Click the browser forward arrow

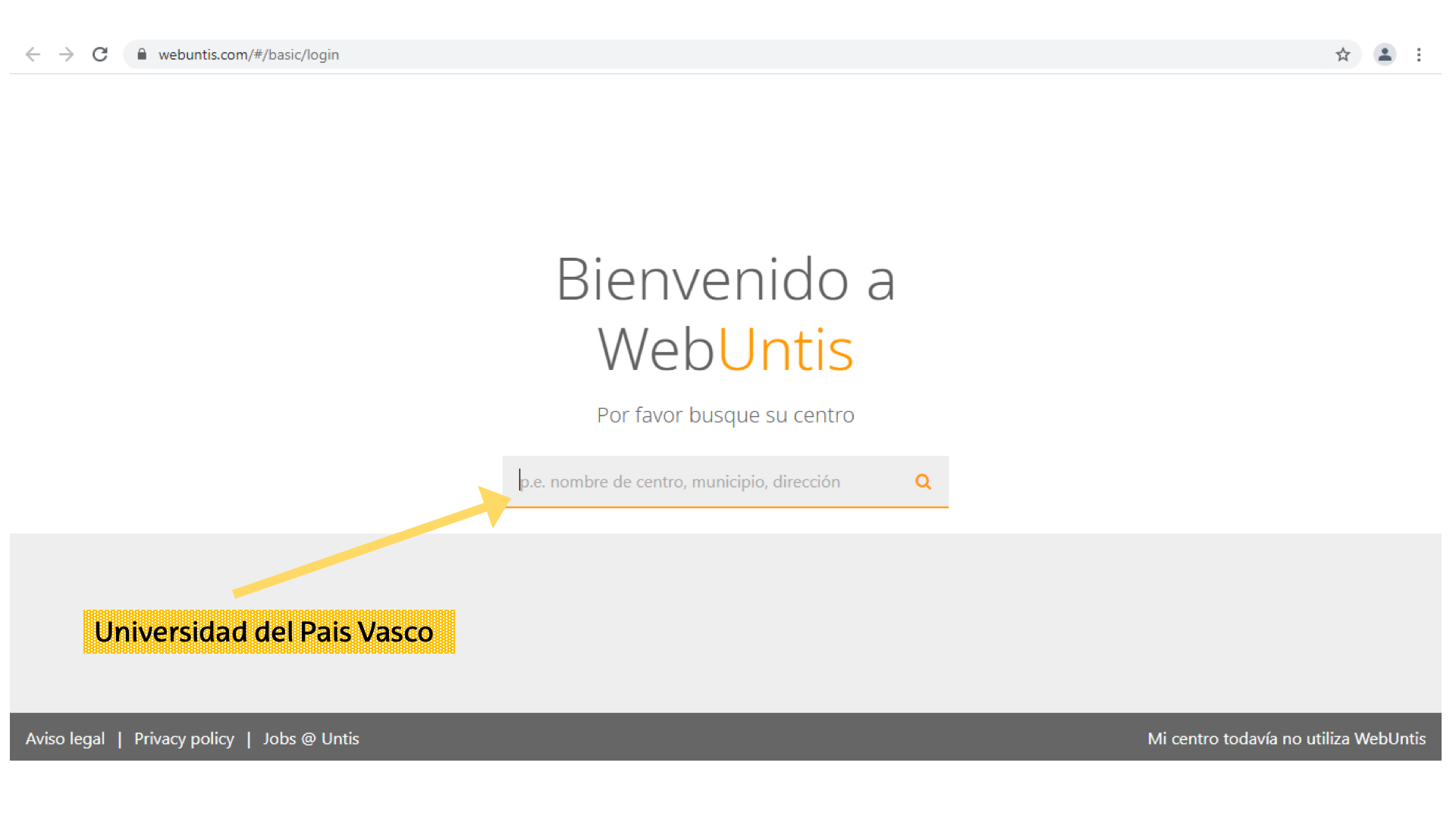tap(67, 55)
